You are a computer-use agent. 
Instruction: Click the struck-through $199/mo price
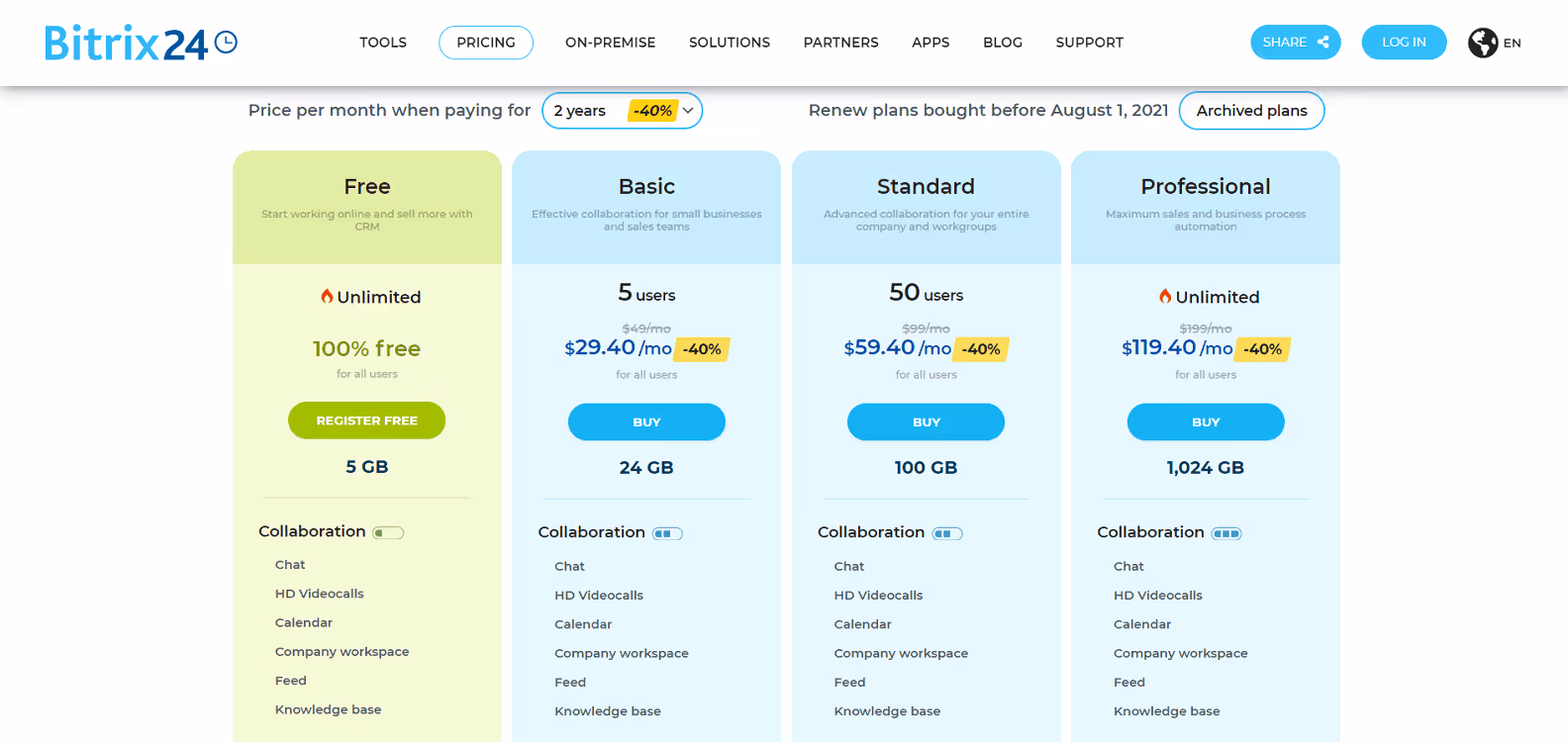pos(1206,328)
